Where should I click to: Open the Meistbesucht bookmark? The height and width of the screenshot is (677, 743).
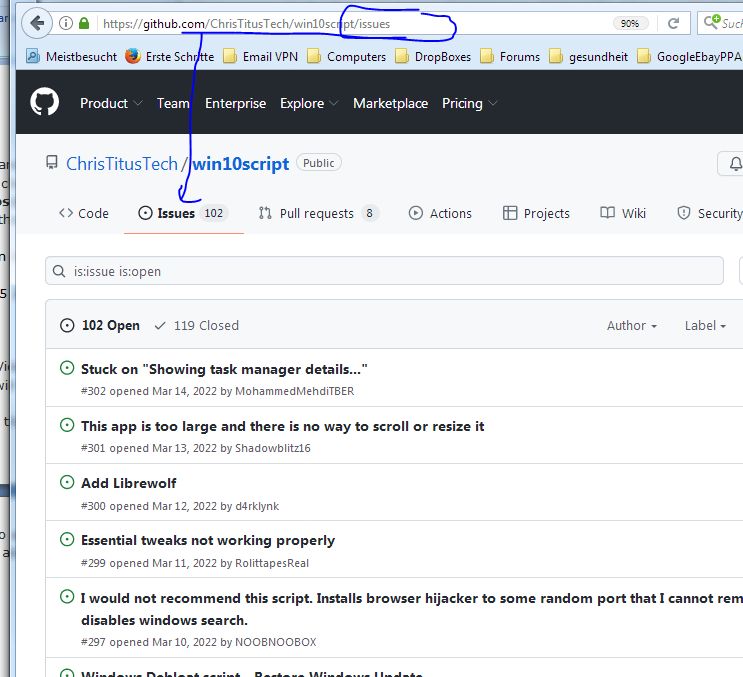[x=72, y=56]
